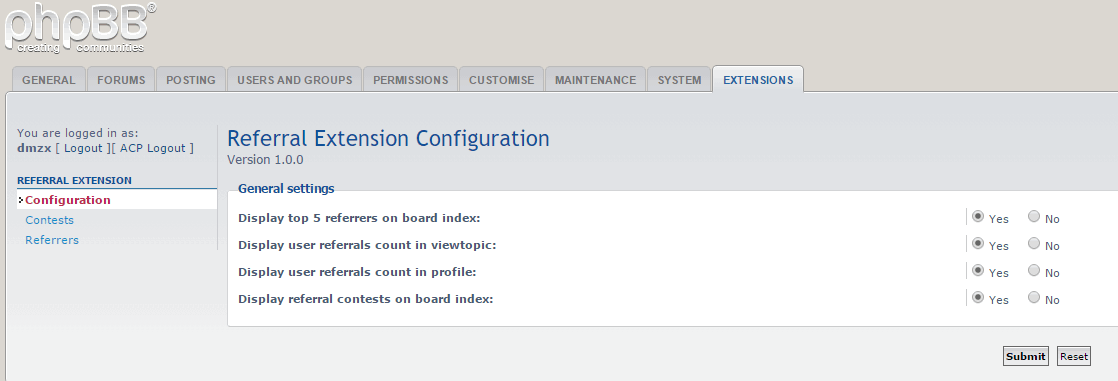Select No for top 5 referrers display
Viewport: 1118px width, 381px height.
pos(1034,217)
